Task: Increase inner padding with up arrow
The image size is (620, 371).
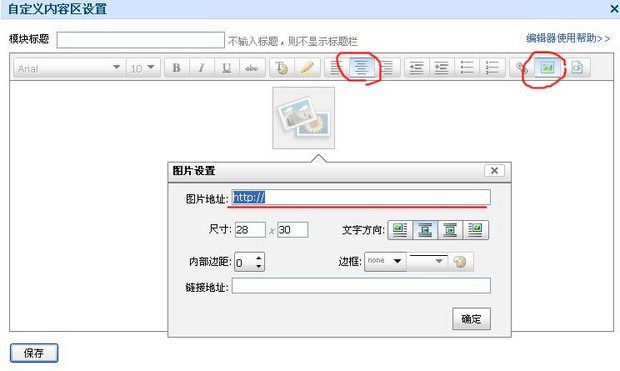Action: 259,258
